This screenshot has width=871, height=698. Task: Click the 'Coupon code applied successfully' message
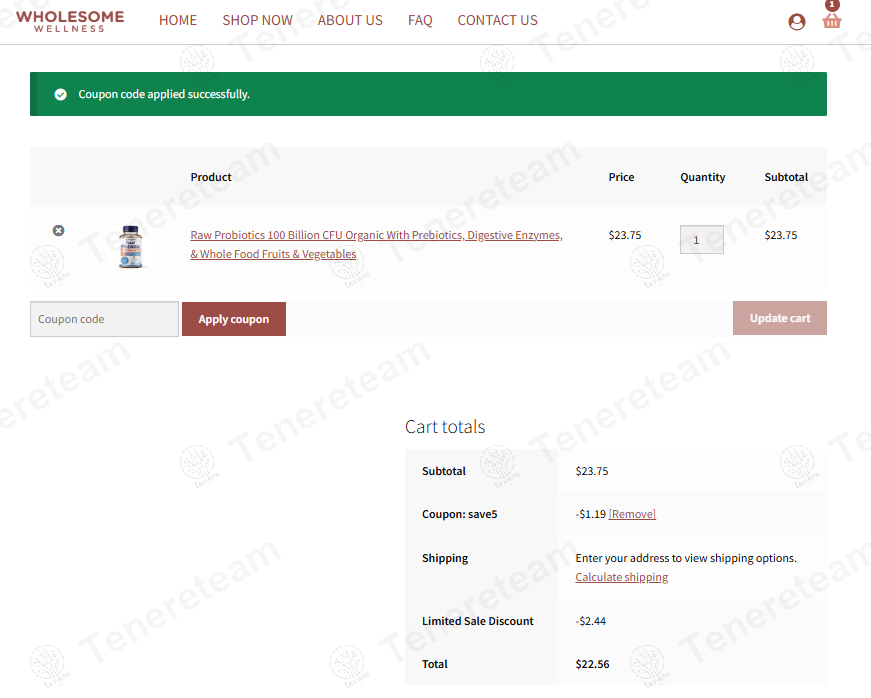pyautogui.click(x=164, y=94)
